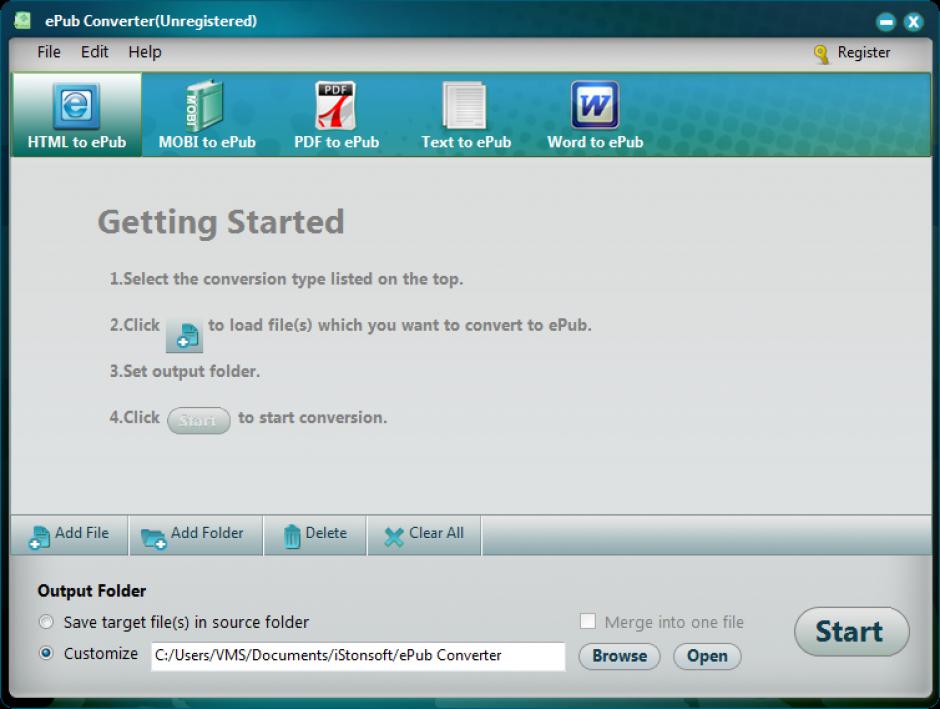Minimize the ePub Converter window
The width and height of the screenshot is (940, 709).
pyautogui.click(x=885, y=22)
